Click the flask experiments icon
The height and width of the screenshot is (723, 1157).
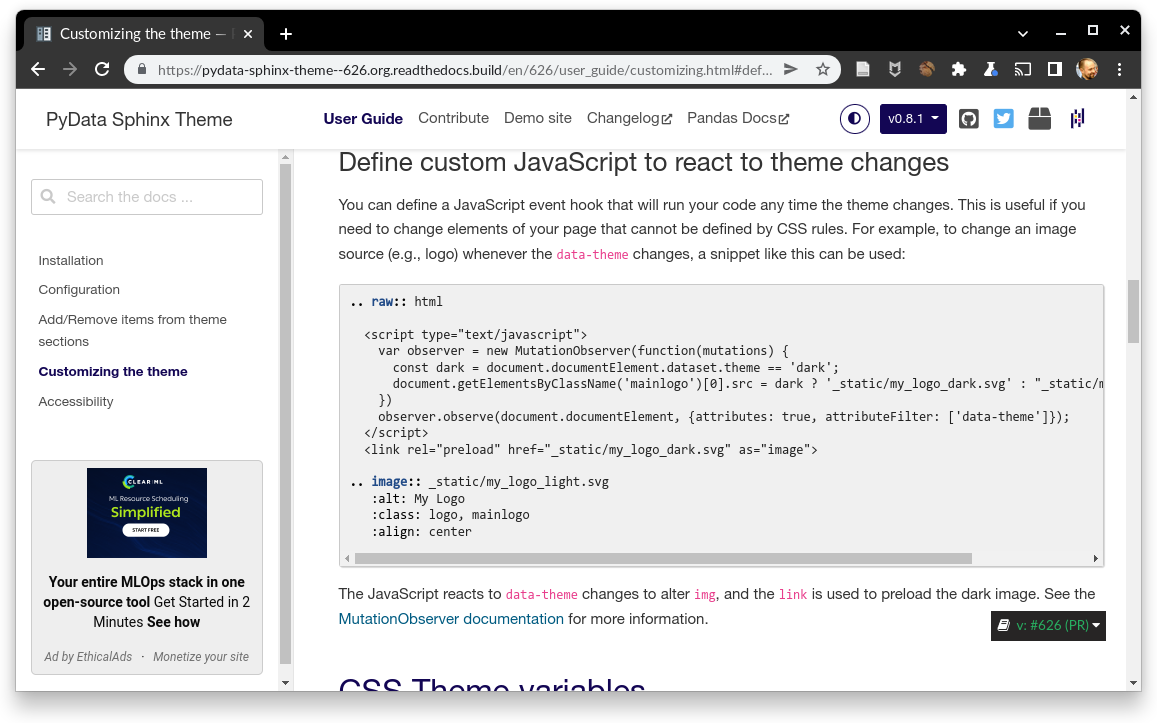pyautogui.click(x=990, y=69)
